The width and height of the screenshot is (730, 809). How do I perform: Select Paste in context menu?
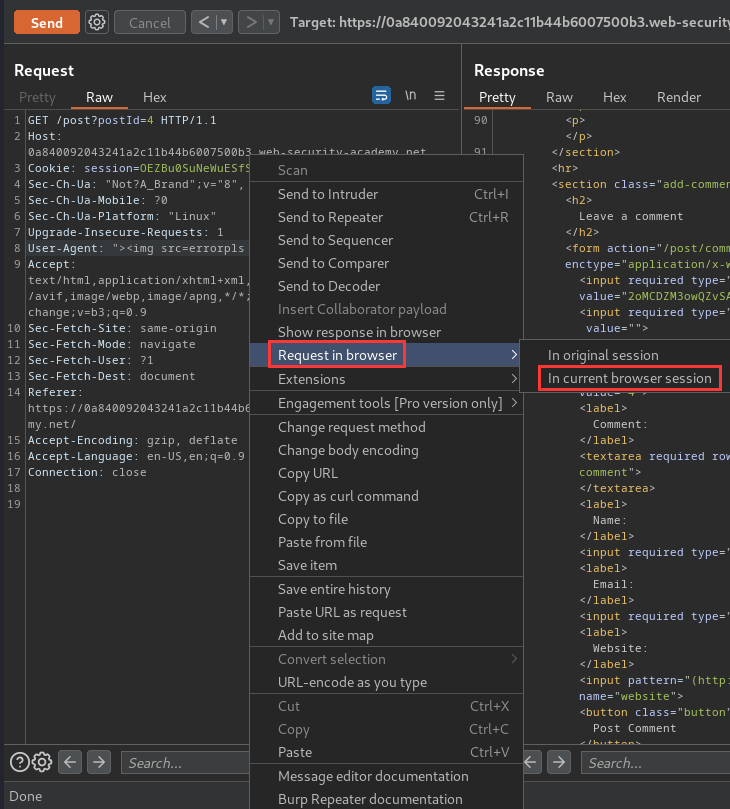click(x=386, y=752)
